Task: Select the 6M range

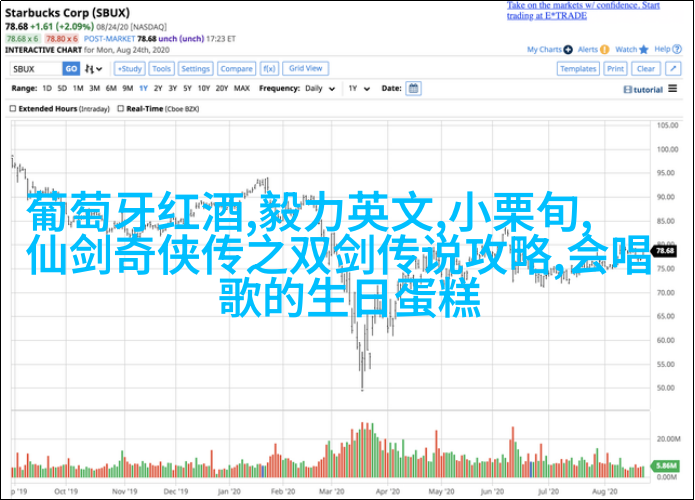Action: click(111, 88)
